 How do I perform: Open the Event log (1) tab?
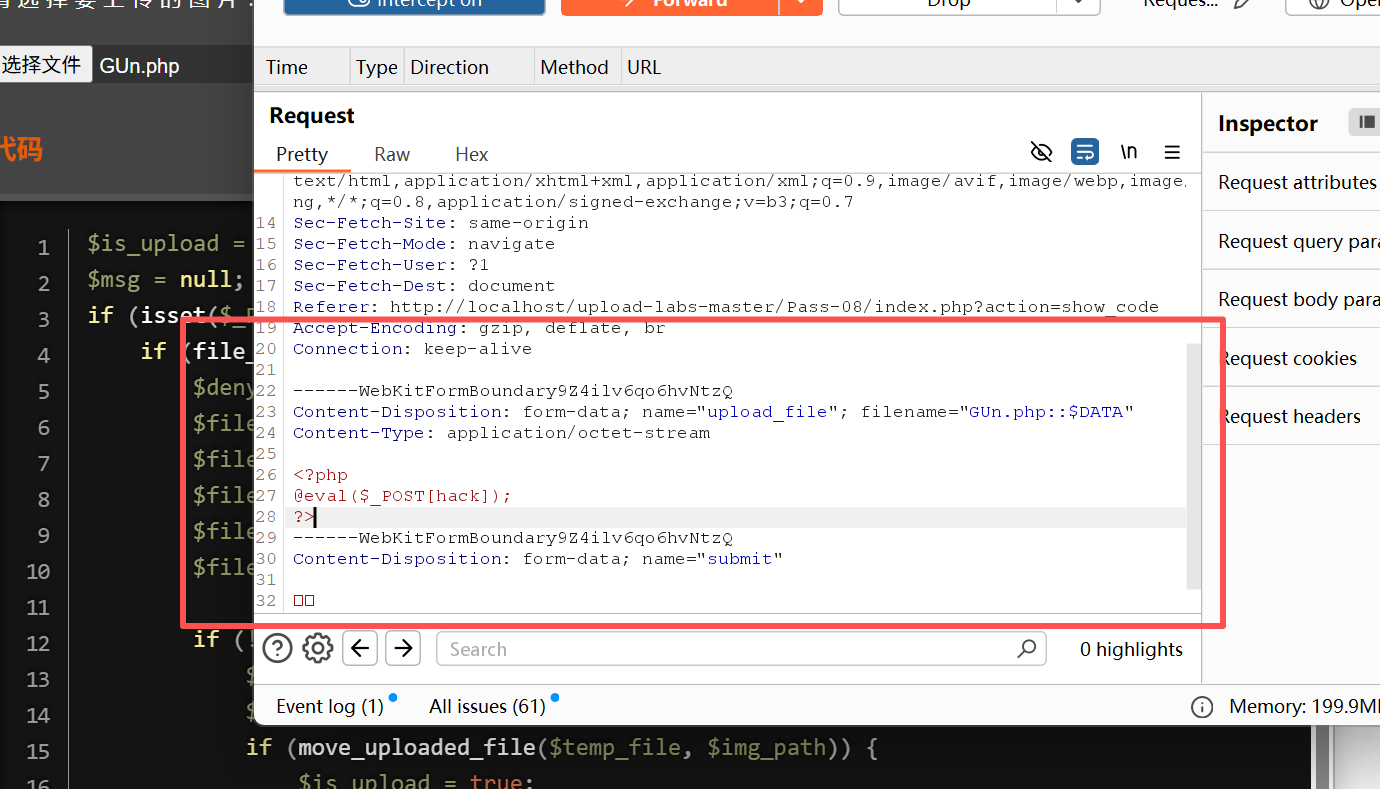tap(330, 706)
